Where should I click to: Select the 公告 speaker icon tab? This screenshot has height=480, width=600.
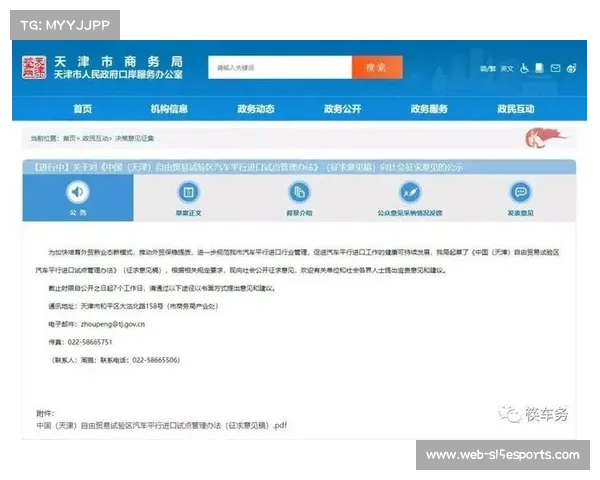(x=78, y=192)
